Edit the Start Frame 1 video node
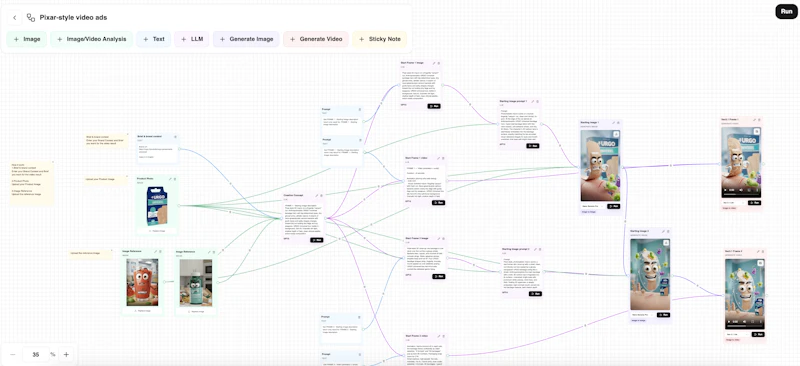 pyautogui.click(x=439, y=158)
